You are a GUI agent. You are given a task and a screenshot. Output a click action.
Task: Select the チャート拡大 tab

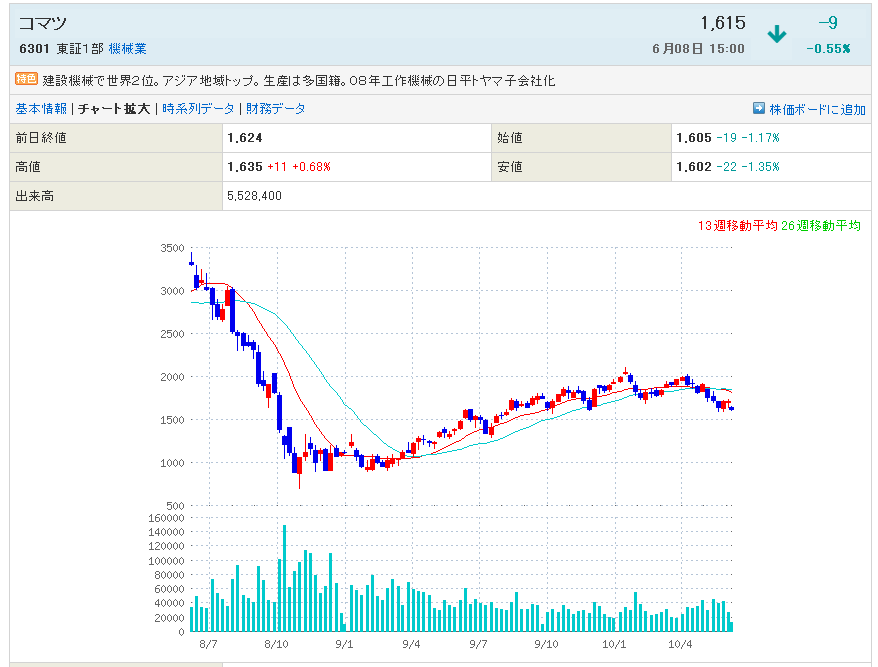pyautogui.click(x=114, y=109)
